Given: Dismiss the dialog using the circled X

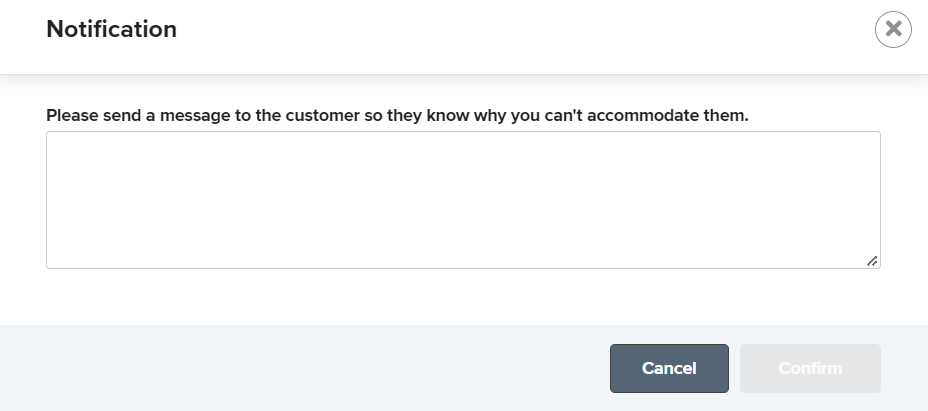Looking at the screenshot, I should tap(893, 29).
